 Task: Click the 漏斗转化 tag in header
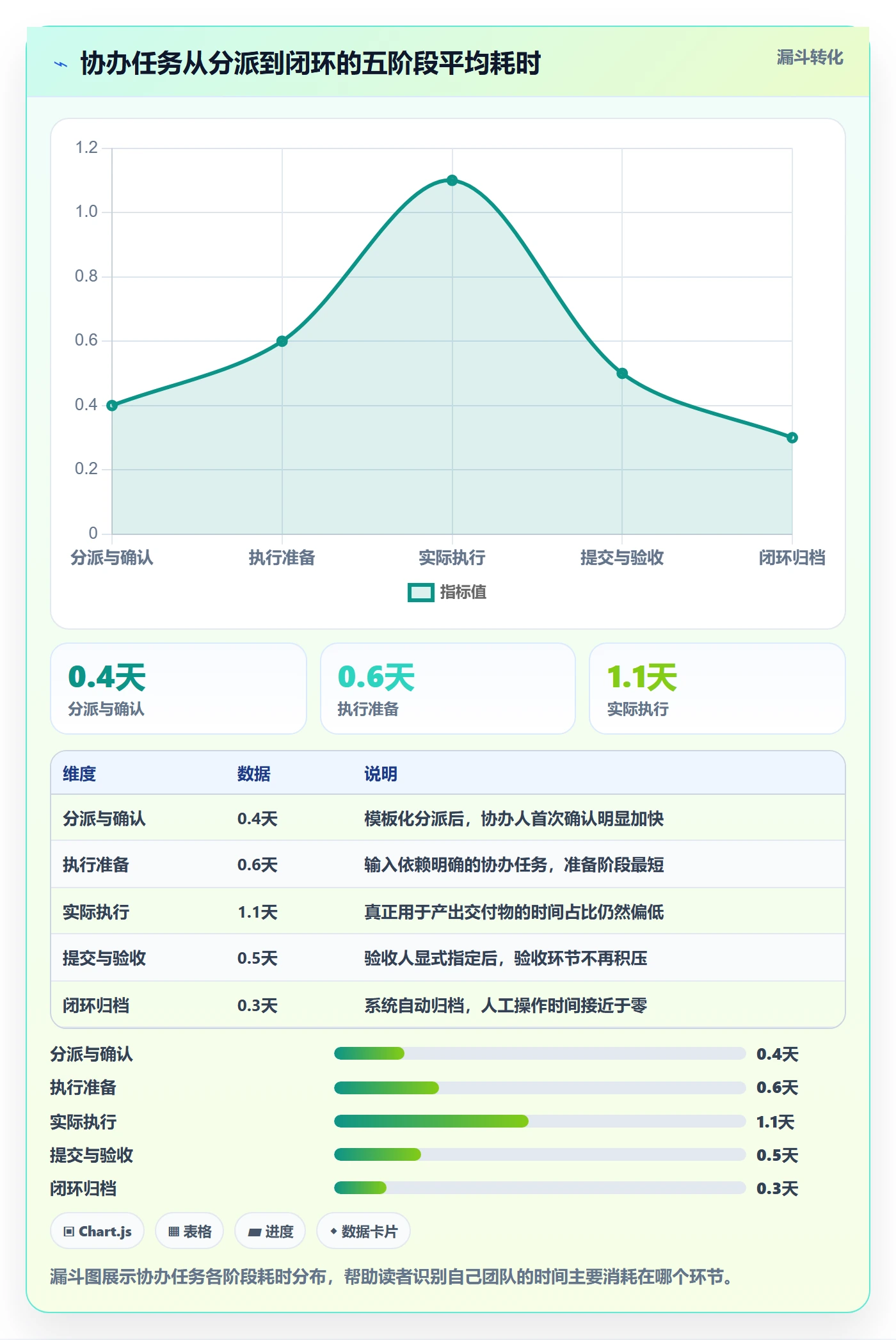click(810, 58)
